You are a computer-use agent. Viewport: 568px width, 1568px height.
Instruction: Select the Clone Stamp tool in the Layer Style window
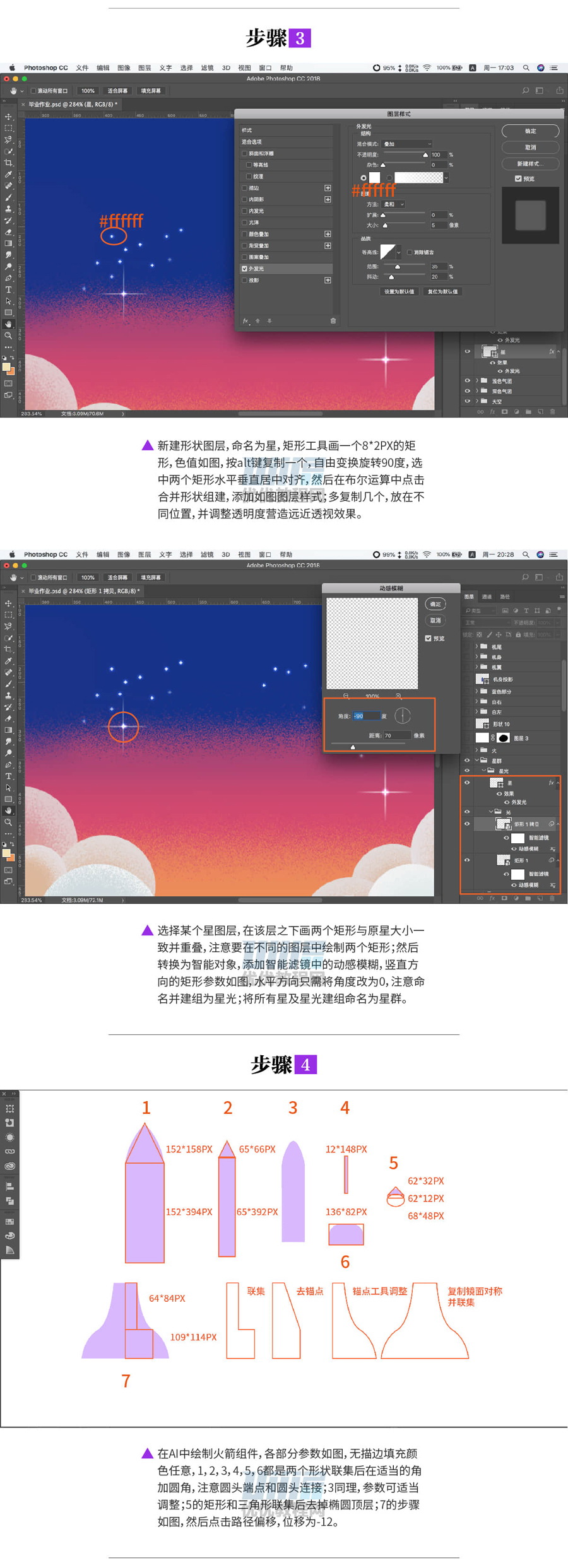point(8,209)
